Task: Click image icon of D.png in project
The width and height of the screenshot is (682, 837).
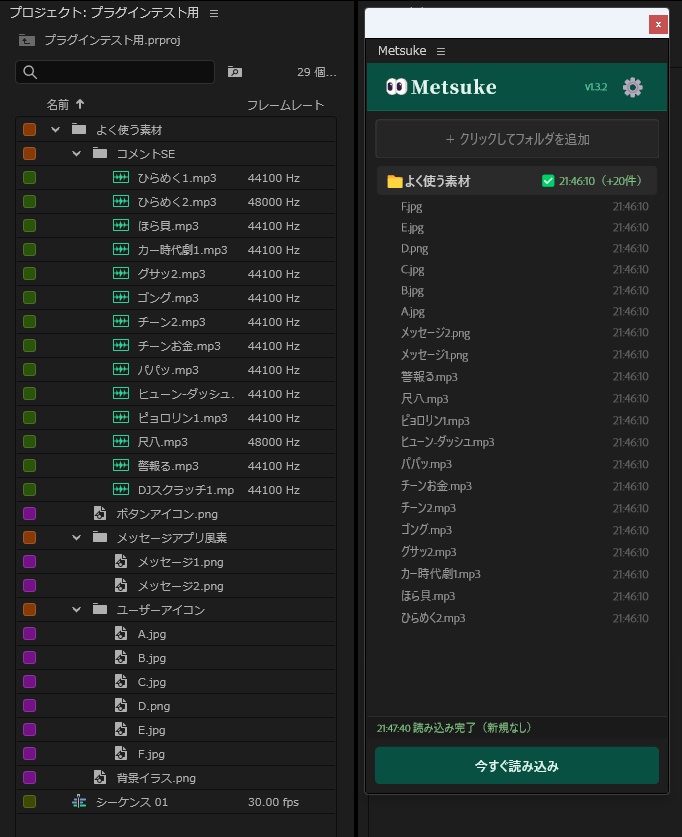Action: point(121,706)
